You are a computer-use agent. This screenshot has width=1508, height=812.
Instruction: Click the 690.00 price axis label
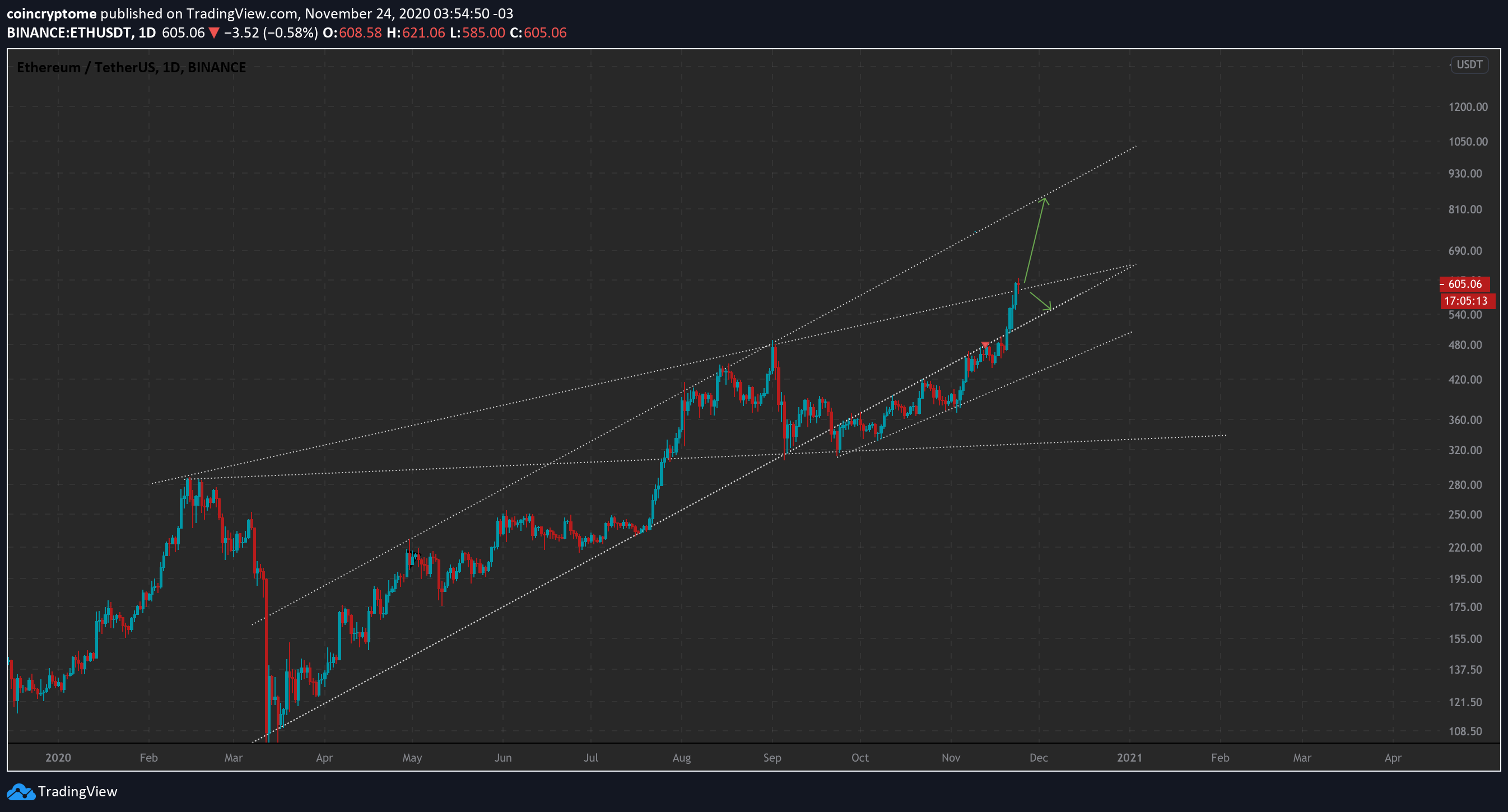pos(1465,251)
